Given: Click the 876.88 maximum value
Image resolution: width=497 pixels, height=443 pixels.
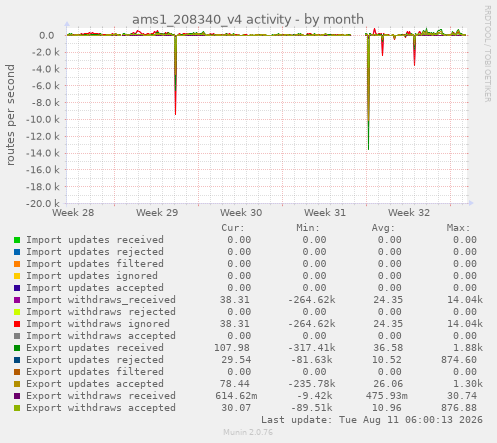Looking at the screenshot, I should (459, 408).
